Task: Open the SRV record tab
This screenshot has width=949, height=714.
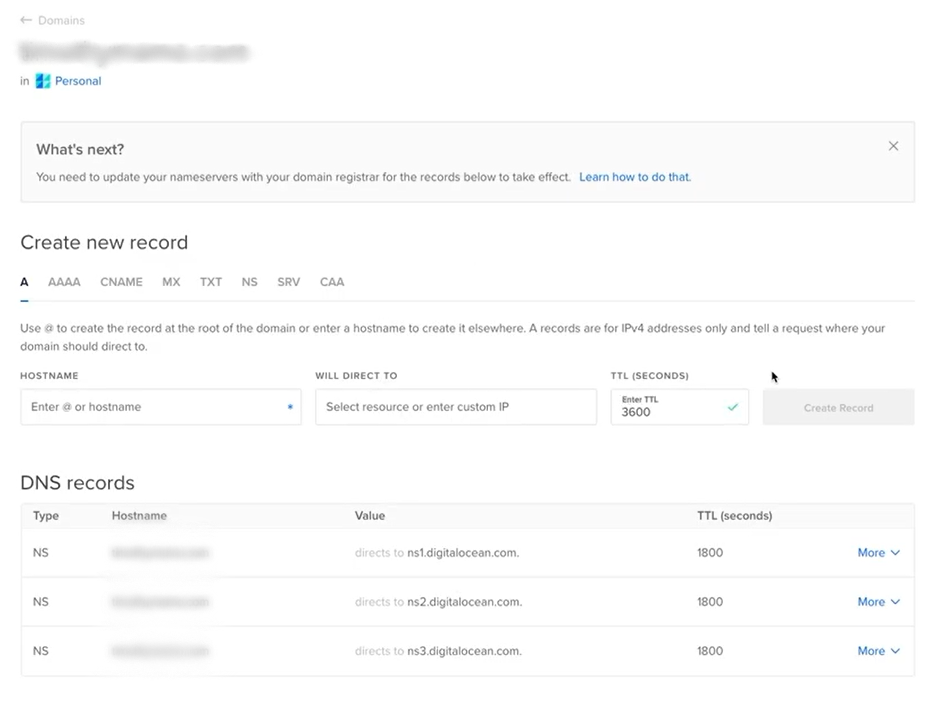Action: tap(288, 282)
